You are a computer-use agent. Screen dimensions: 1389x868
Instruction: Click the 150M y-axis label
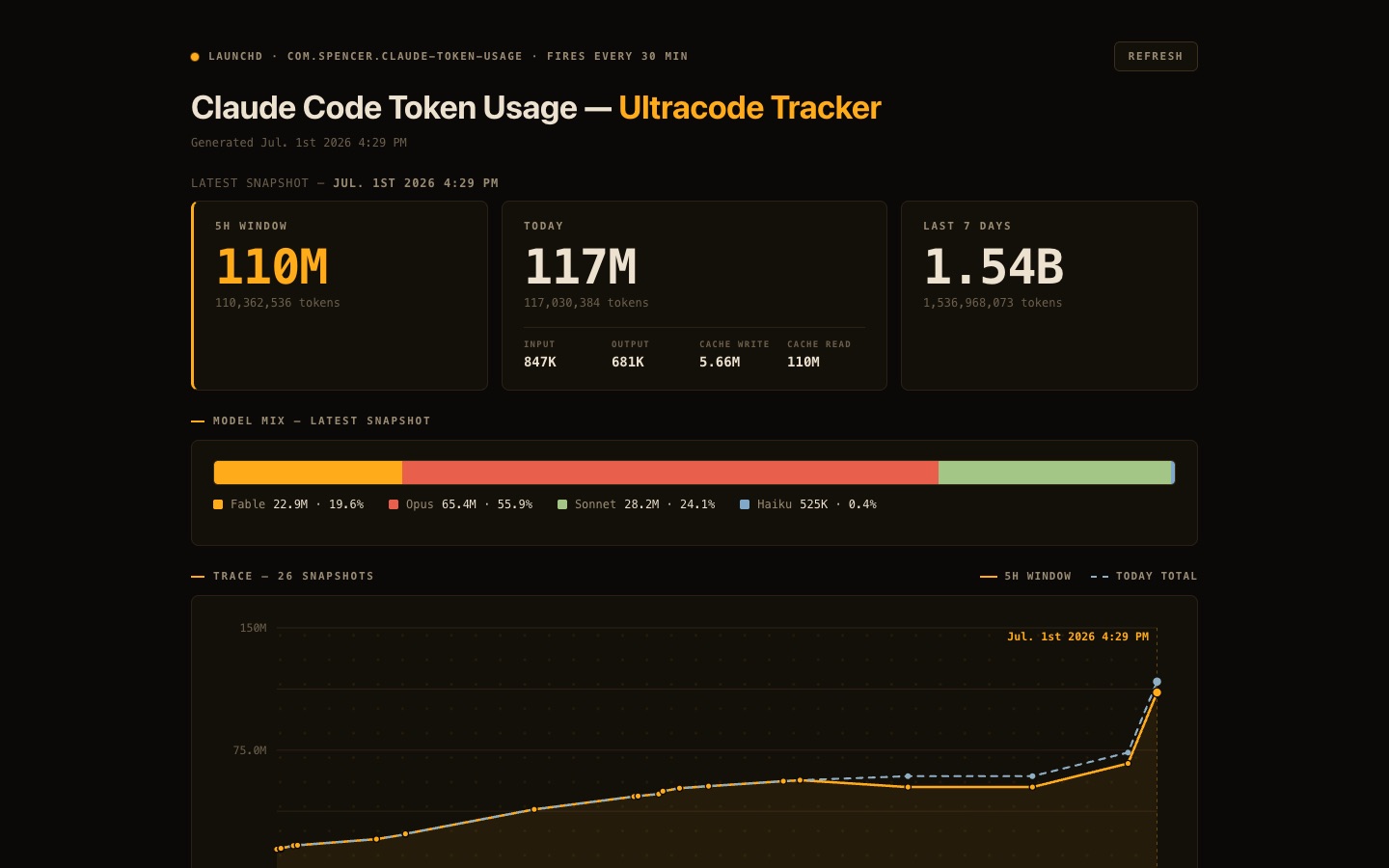253,628
